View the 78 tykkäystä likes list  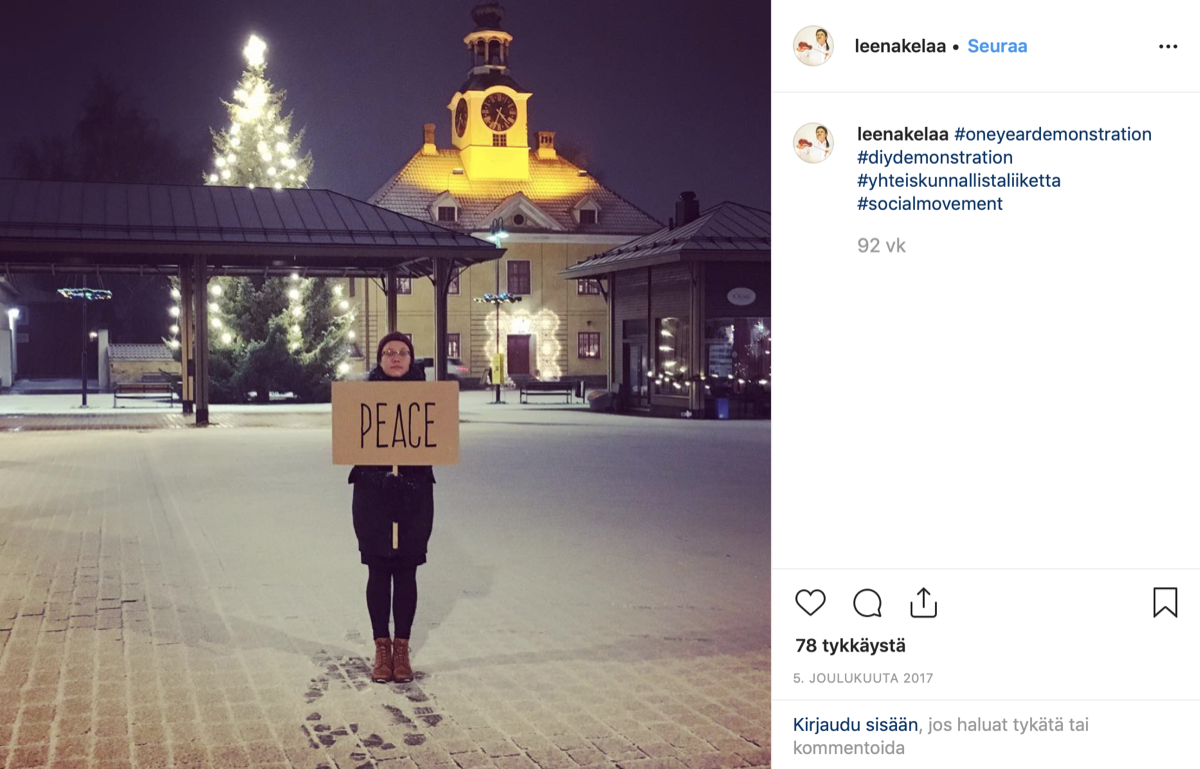point(851,646)
